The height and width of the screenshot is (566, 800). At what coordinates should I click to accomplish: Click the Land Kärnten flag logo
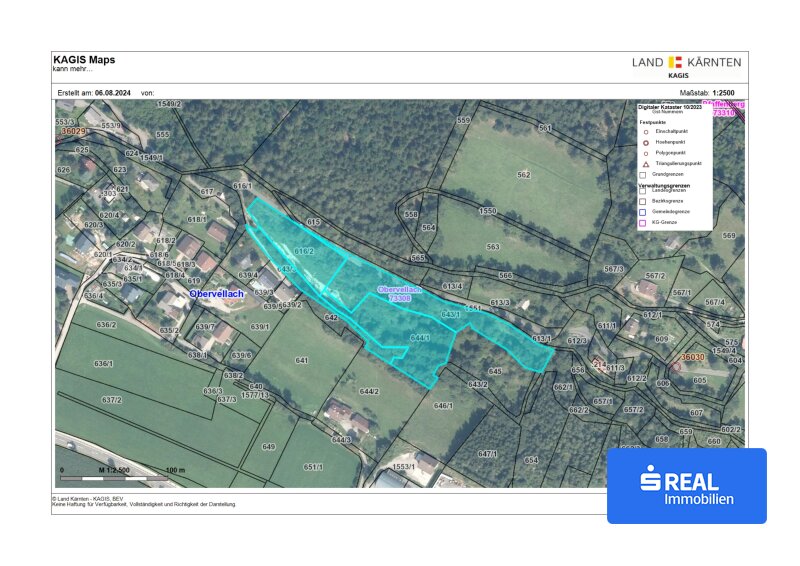(x=676, y=62)
